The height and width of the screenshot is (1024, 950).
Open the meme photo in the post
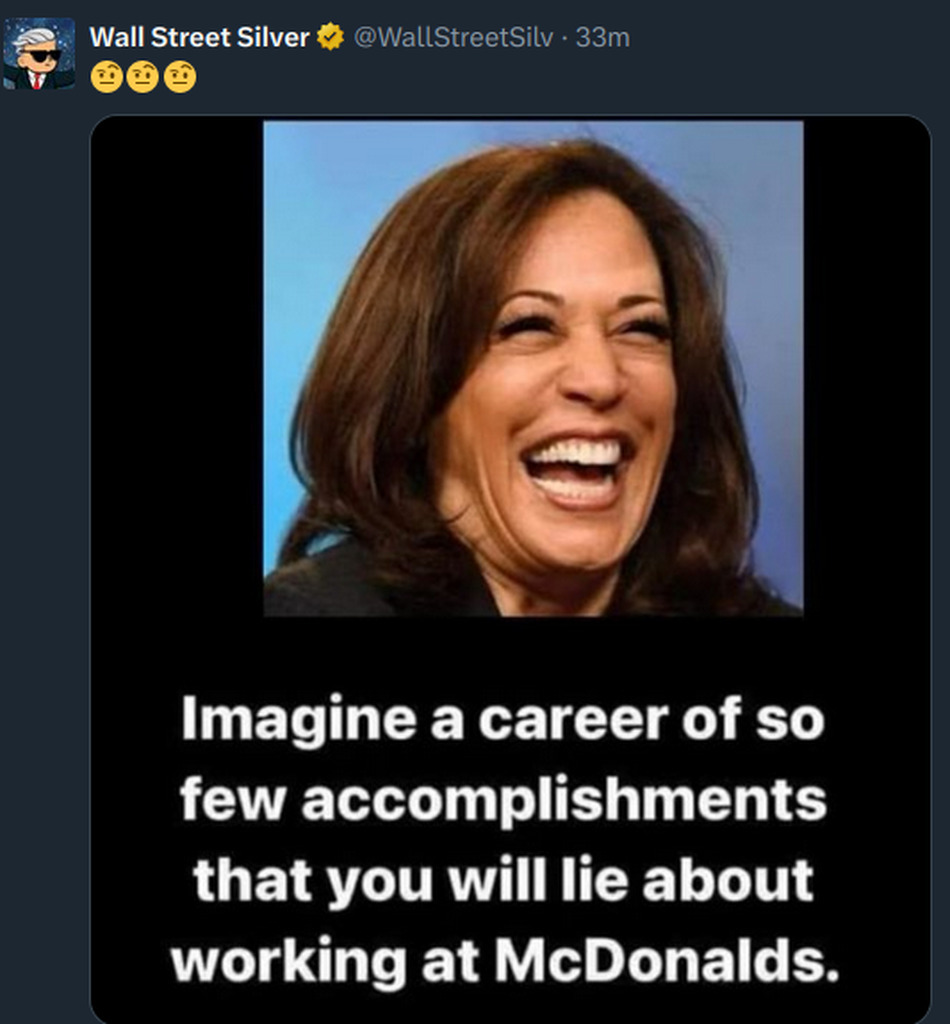tap(532, 368)
